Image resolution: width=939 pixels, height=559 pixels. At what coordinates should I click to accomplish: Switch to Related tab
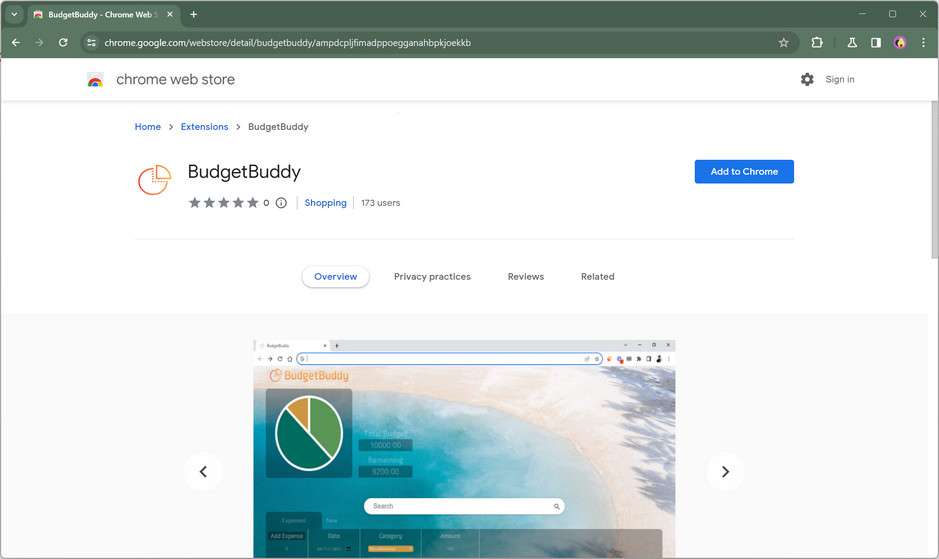(x=598, y=277)
